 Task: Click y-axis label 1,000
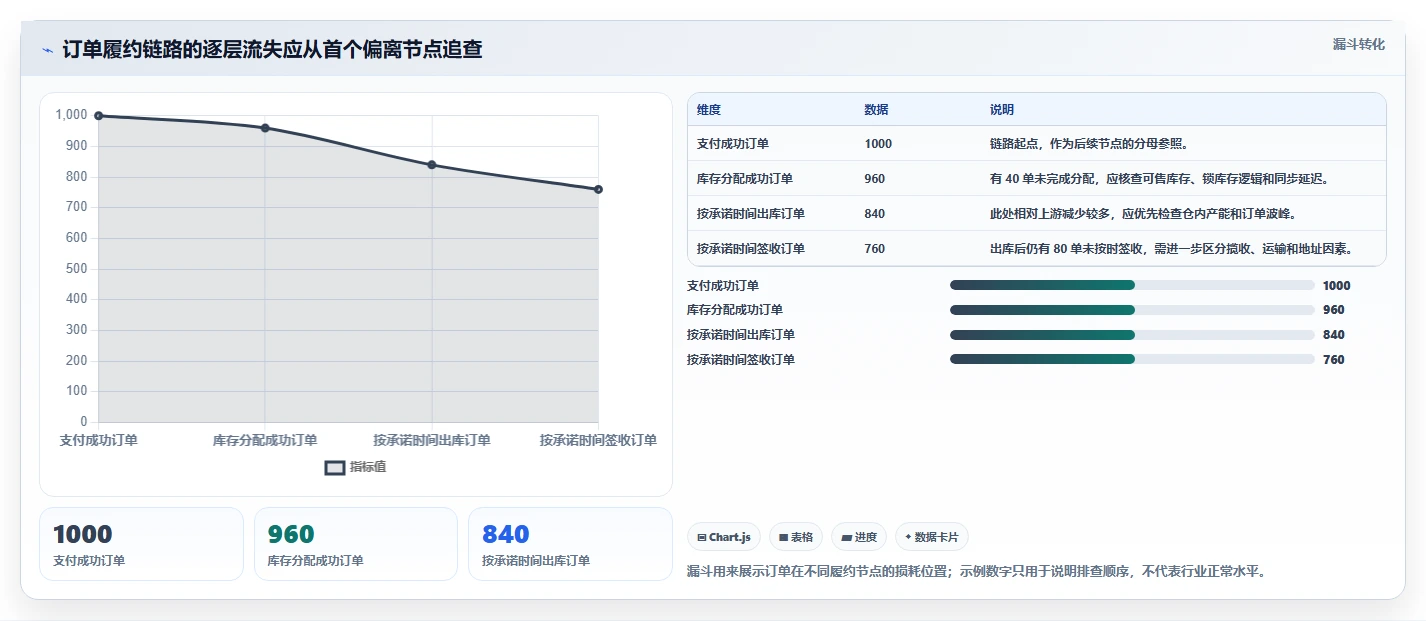coord(71,116)
